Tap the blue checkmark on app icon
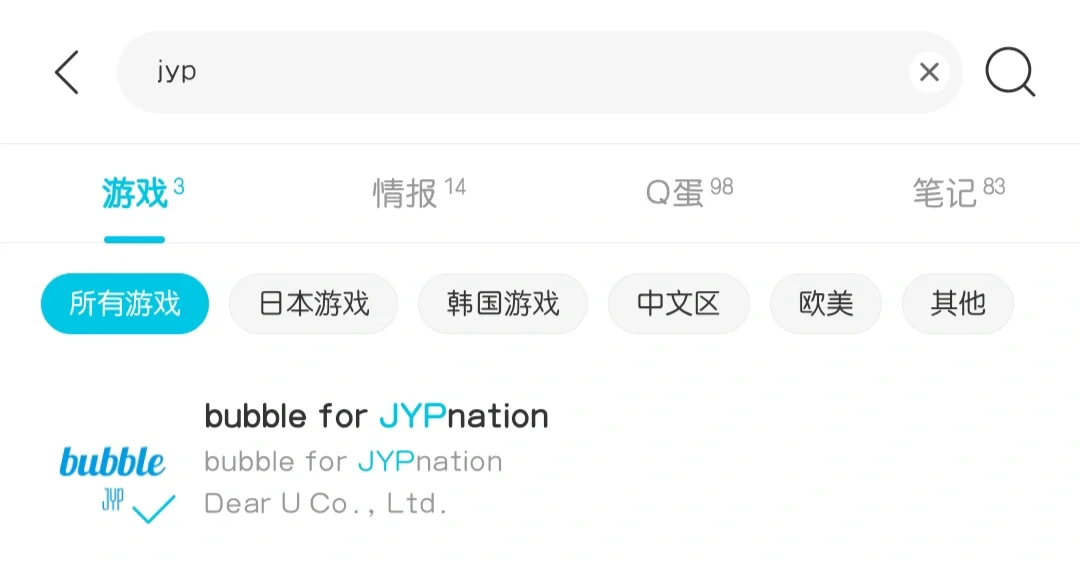Viewport: 1080px width, 568px height. 154,509
